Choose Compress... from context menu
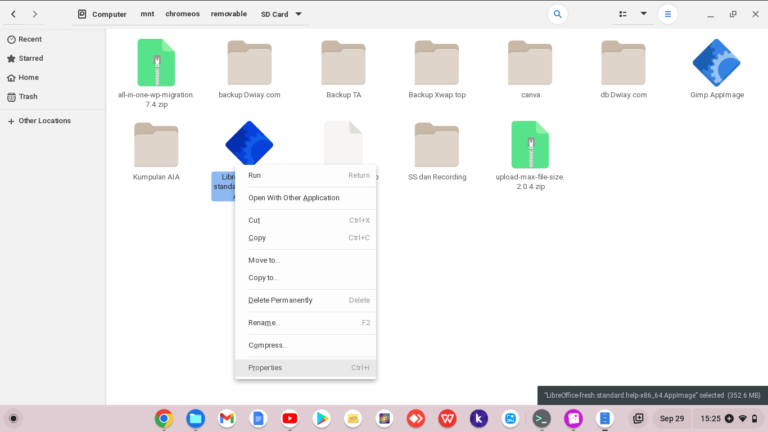The width and height of the screenshot is (768, 432). point(306,345)
